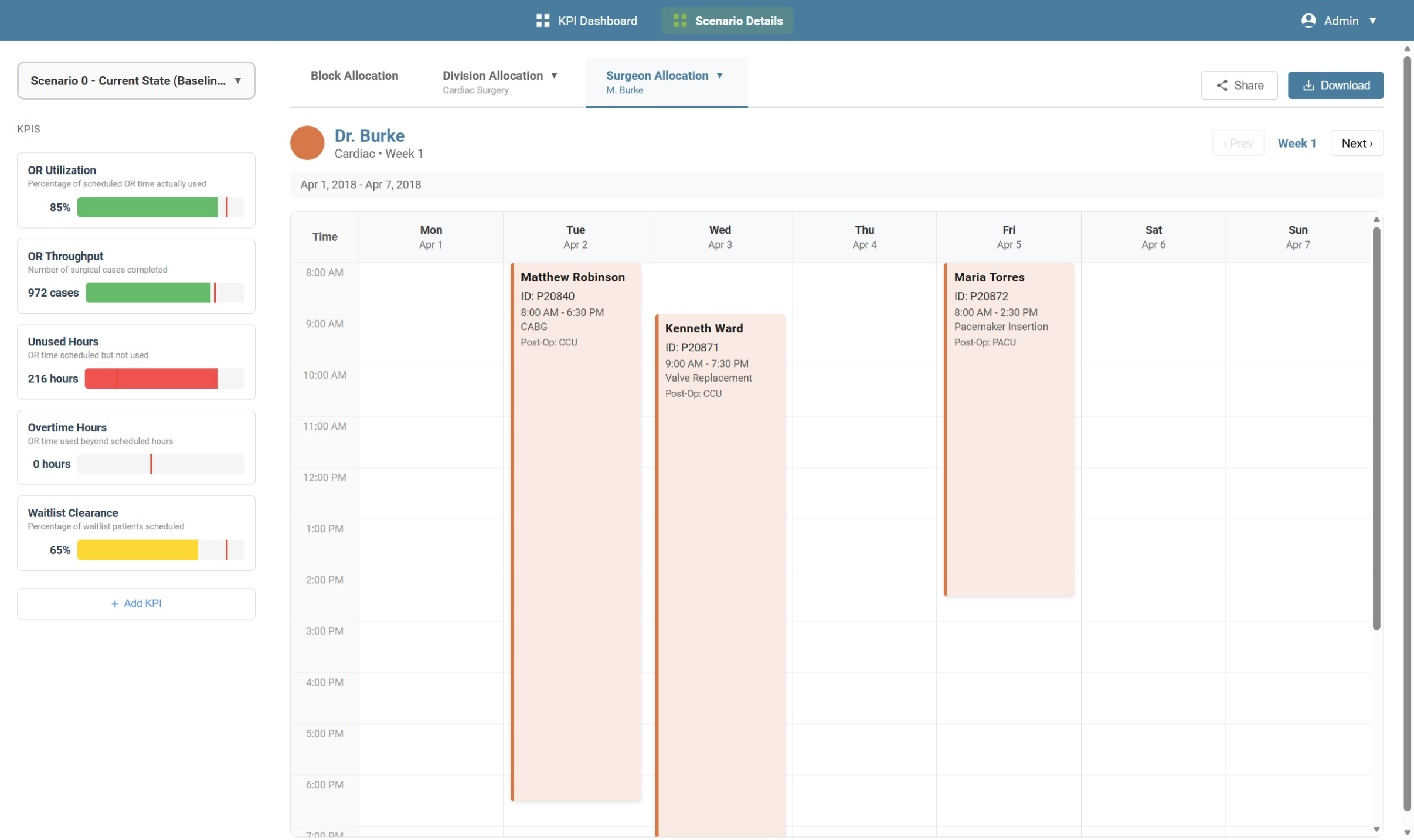Expand the Division Allocation dropdown arrow

(x=554, y=76)
